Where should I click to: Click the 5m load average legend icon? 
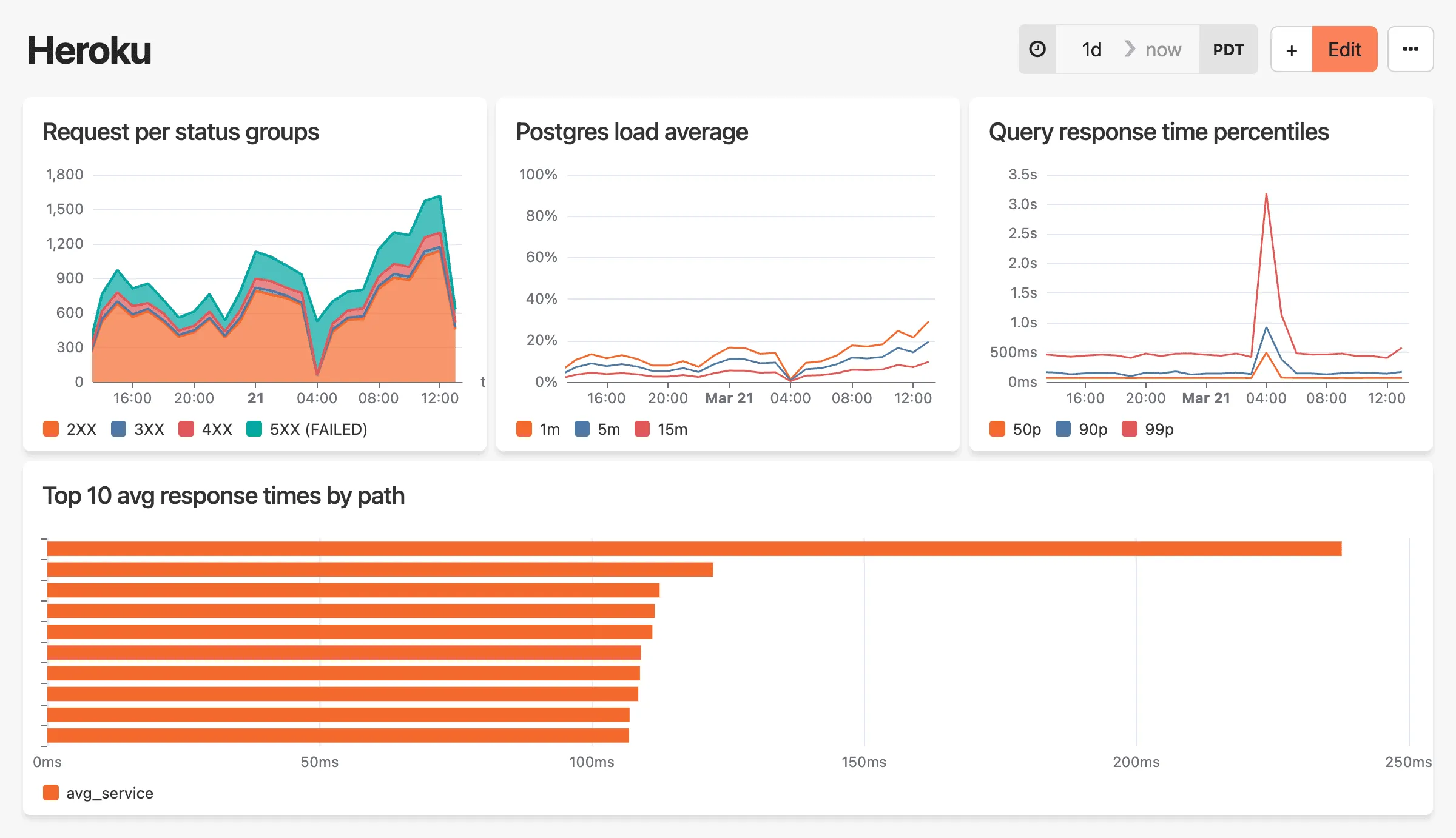coord(582,429)
